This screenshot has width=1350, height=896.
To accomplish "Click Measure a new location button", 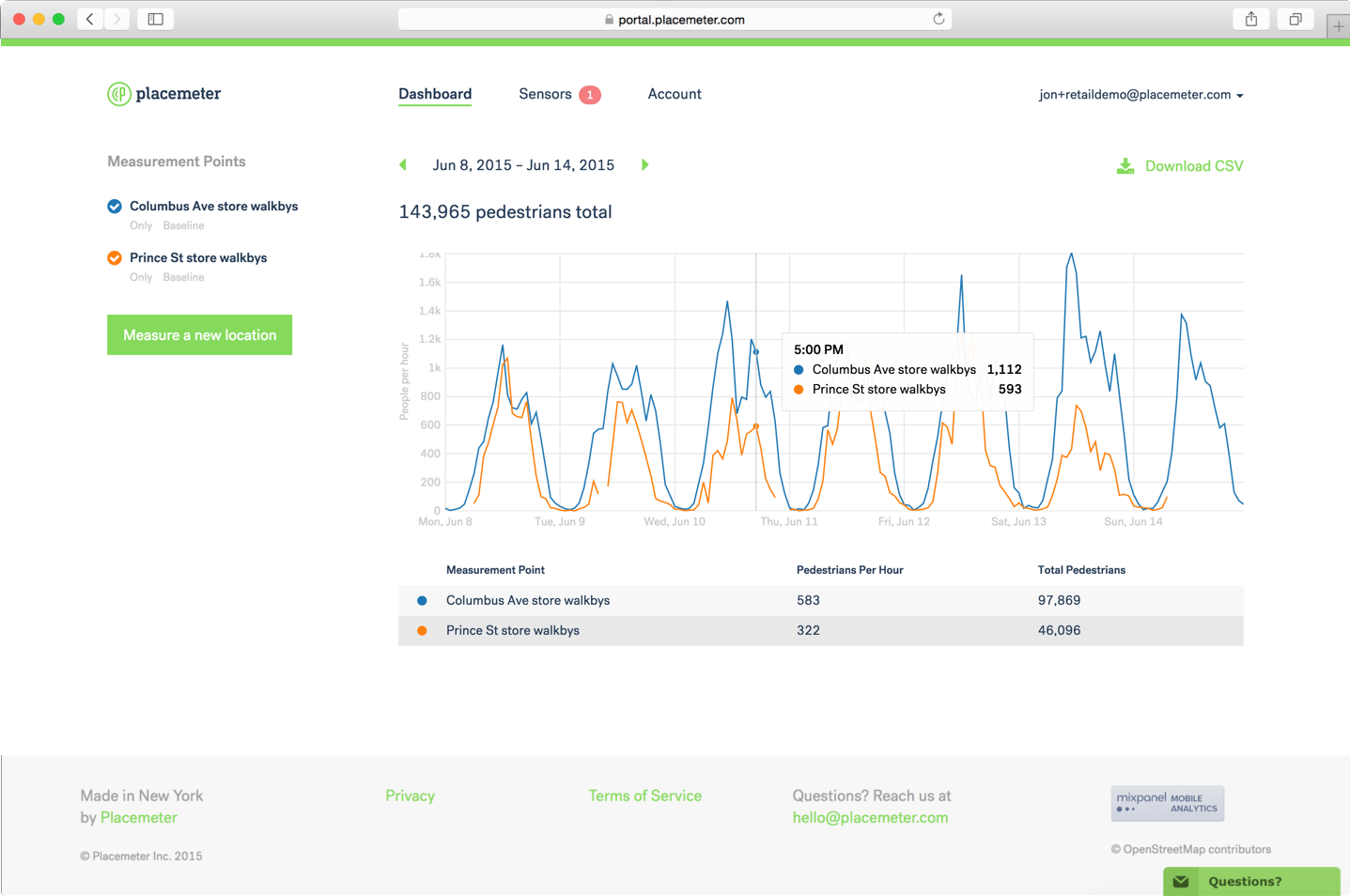I will click(x=199, y=335).
